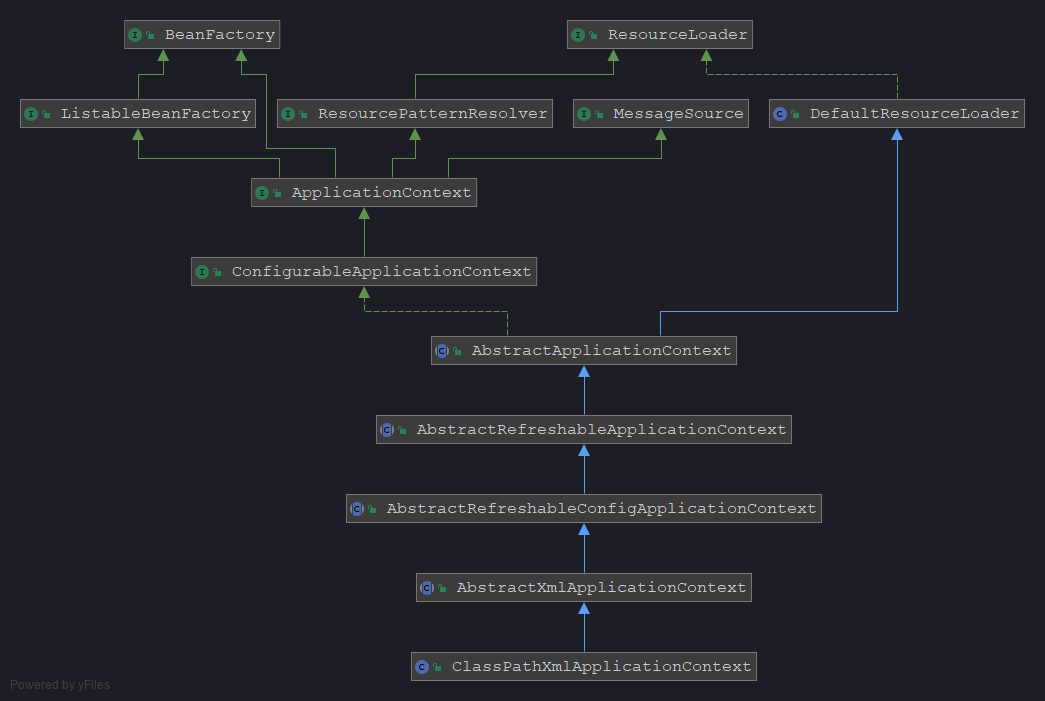Screen dimensions: 1045x701
Task: Select the AbstractRefreshableConfigApplicationContext node
Action: tap(583, 508)
